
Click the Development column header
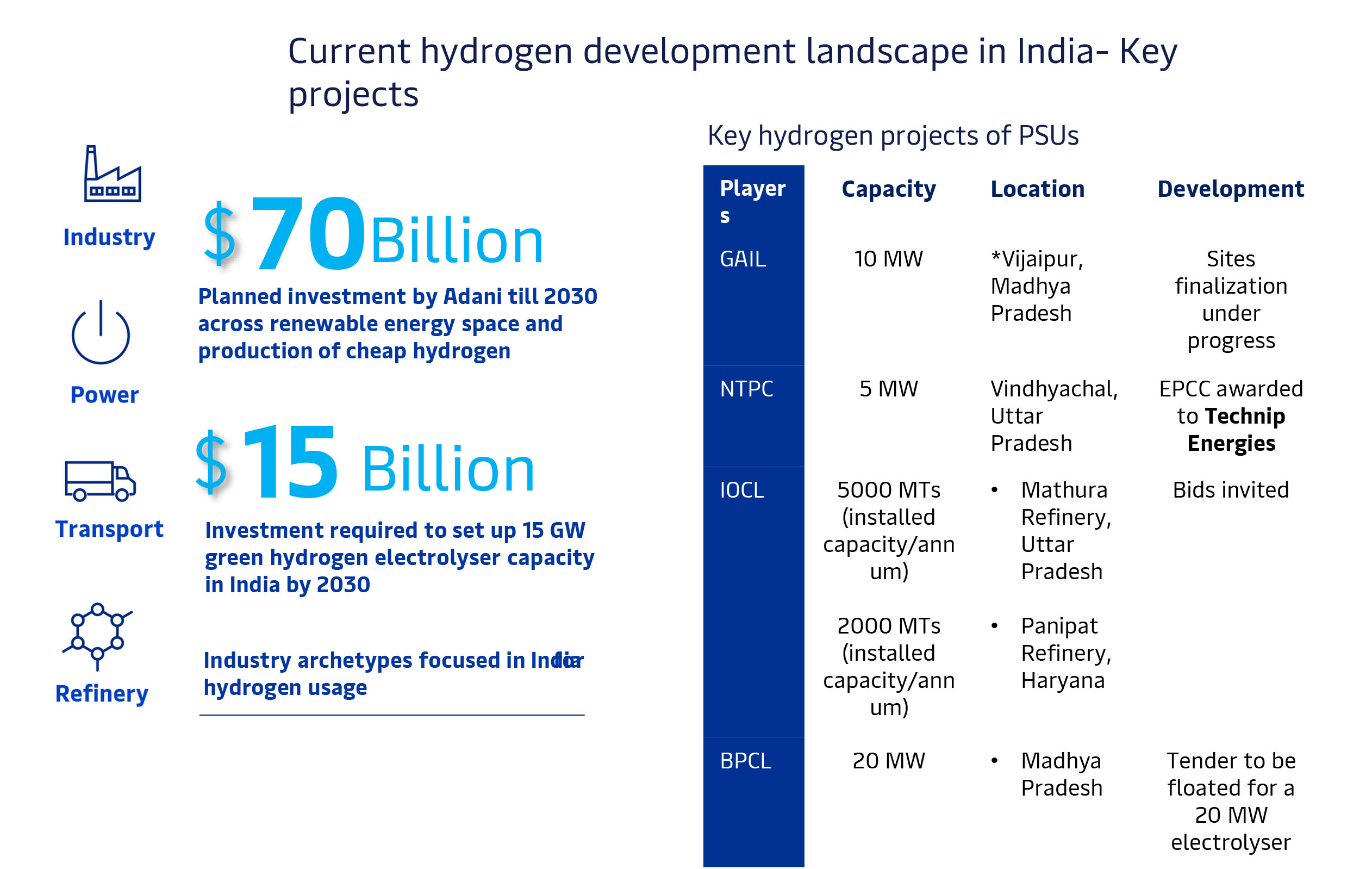coord(1231,189)
